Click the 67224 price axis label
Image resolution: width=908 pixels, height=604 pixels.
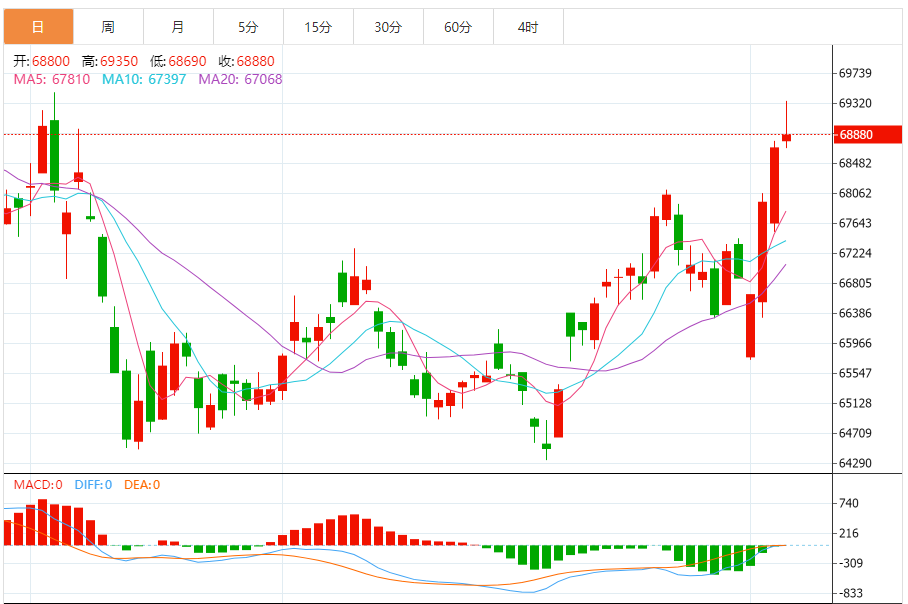(855, 253)
